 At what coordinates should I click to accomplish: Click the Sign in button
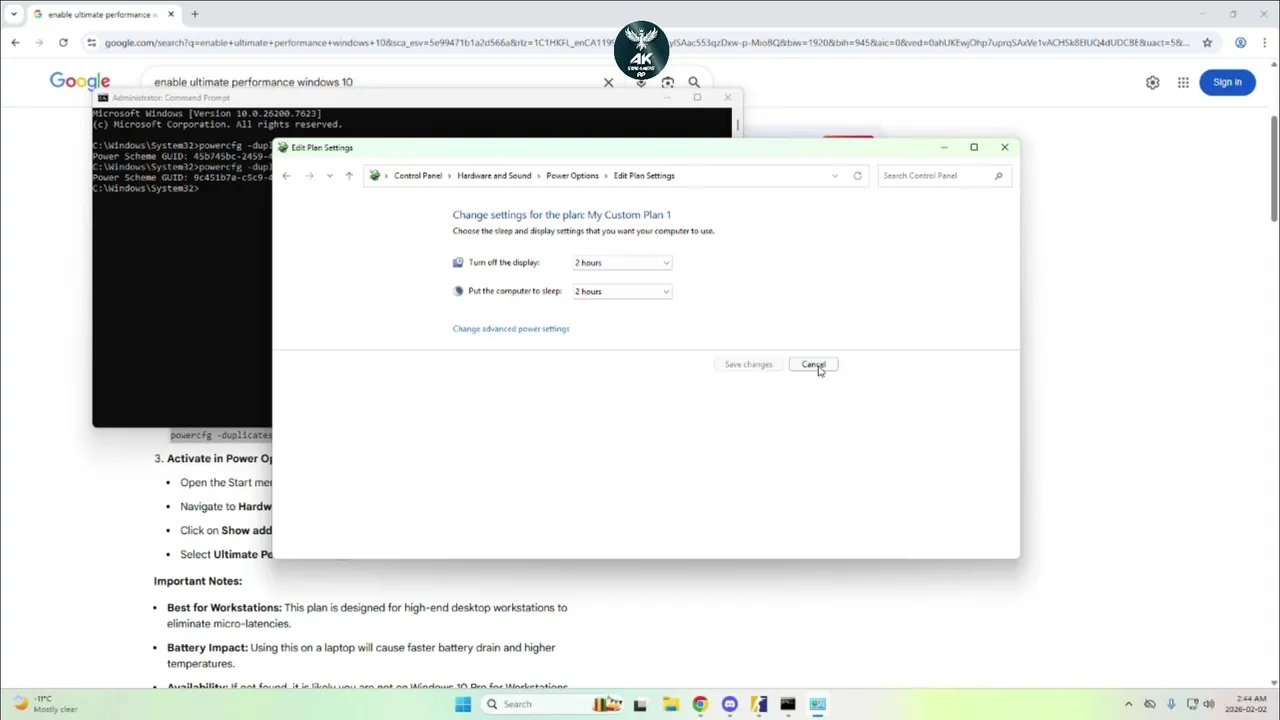click(1227, 82)
